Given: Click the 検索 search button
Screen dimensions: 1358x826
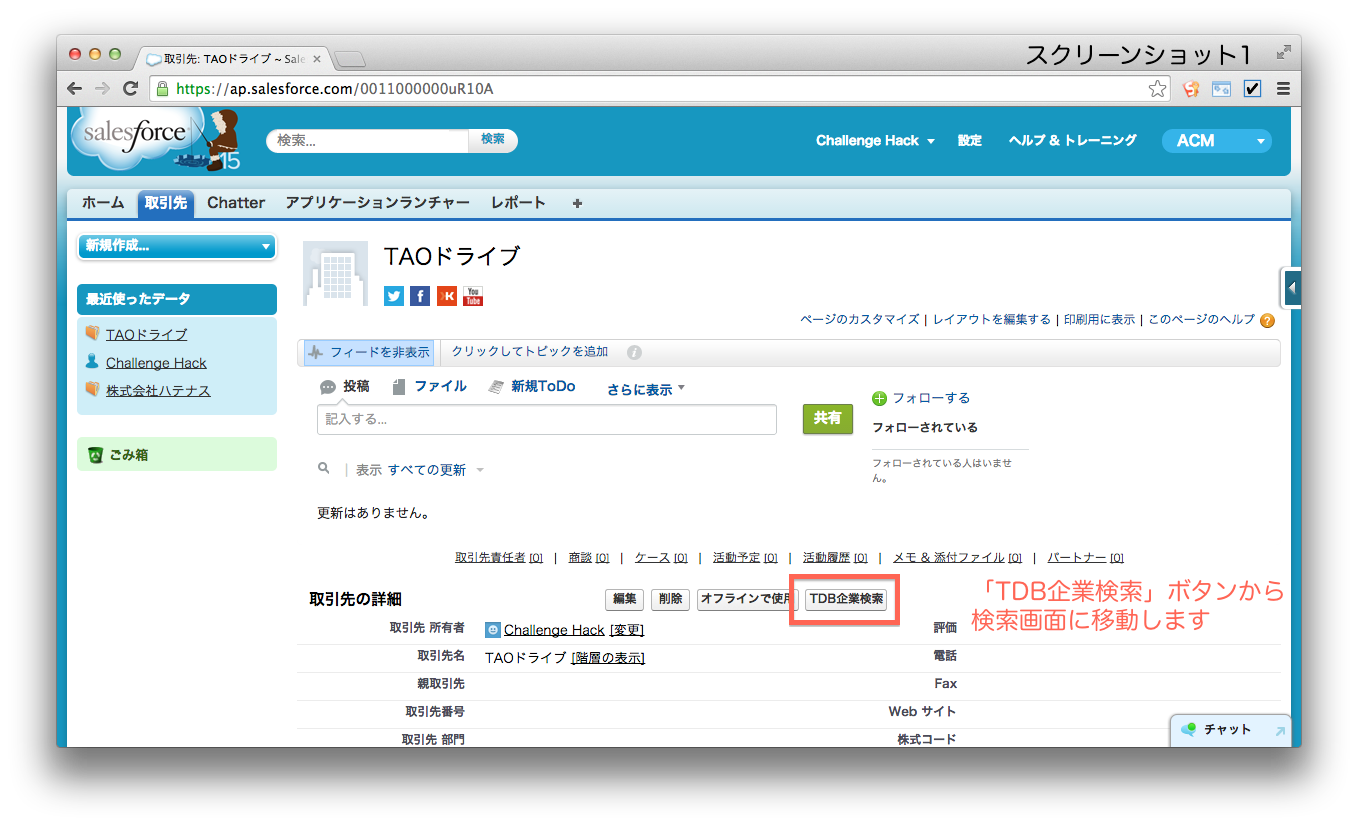Looking at the screenshot, I should point(493,140).
